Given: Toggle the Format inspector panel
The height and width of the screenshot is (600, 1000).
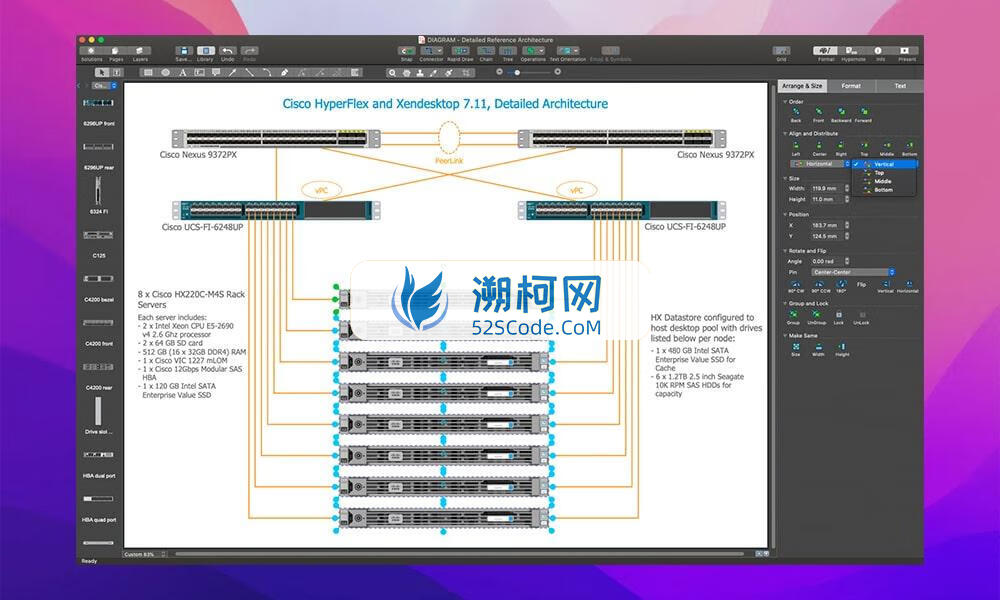Looking at the screenshot, I should coord(826,50).
